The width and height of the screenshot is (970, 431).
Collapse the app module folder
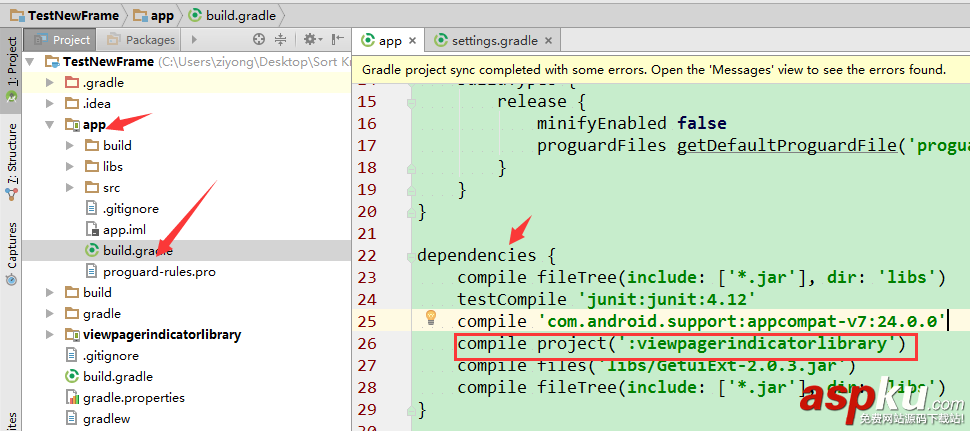50,124
